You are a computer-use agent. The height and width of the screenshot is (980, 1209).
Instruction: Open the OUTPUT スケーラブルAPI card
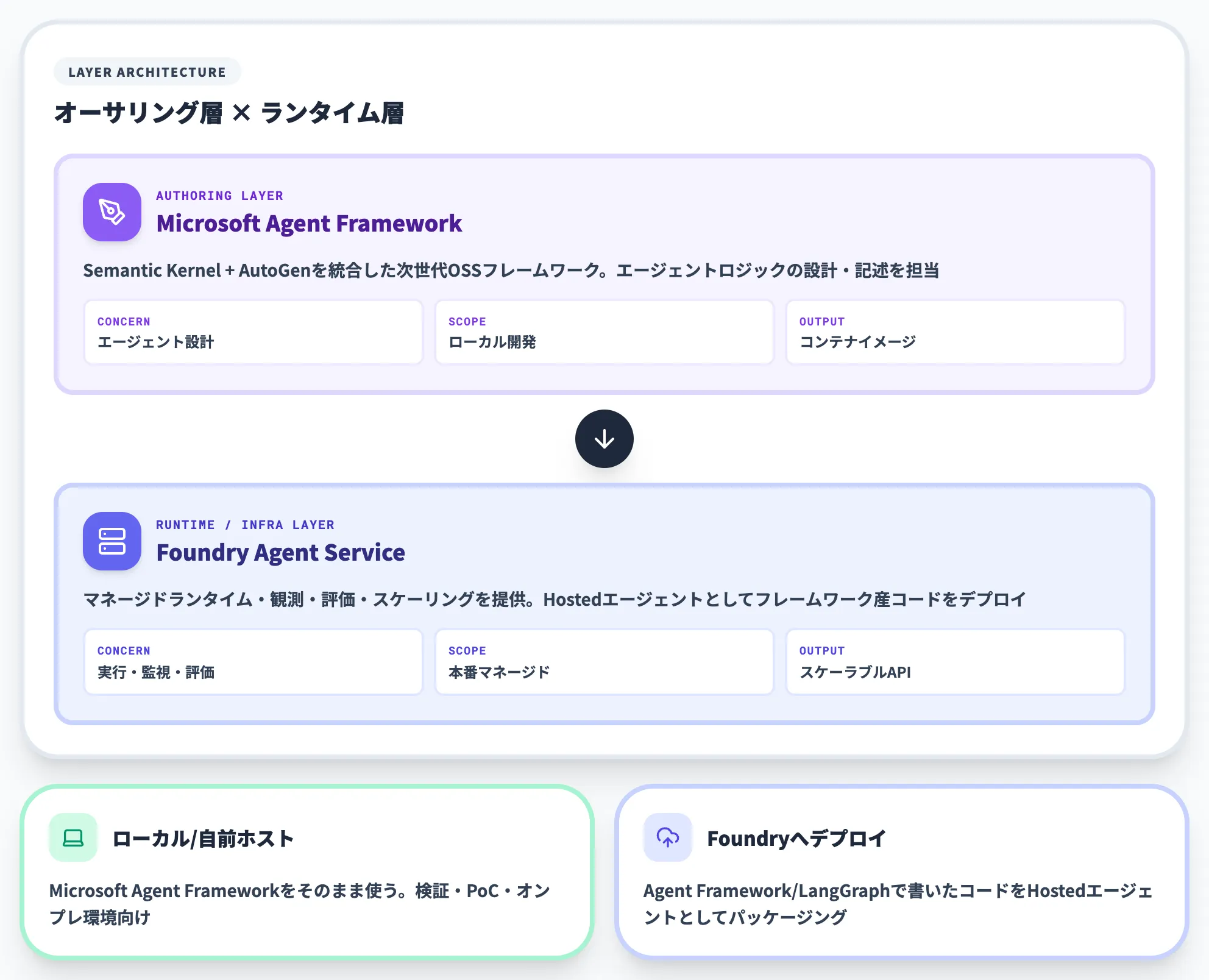tap(955, 662)
